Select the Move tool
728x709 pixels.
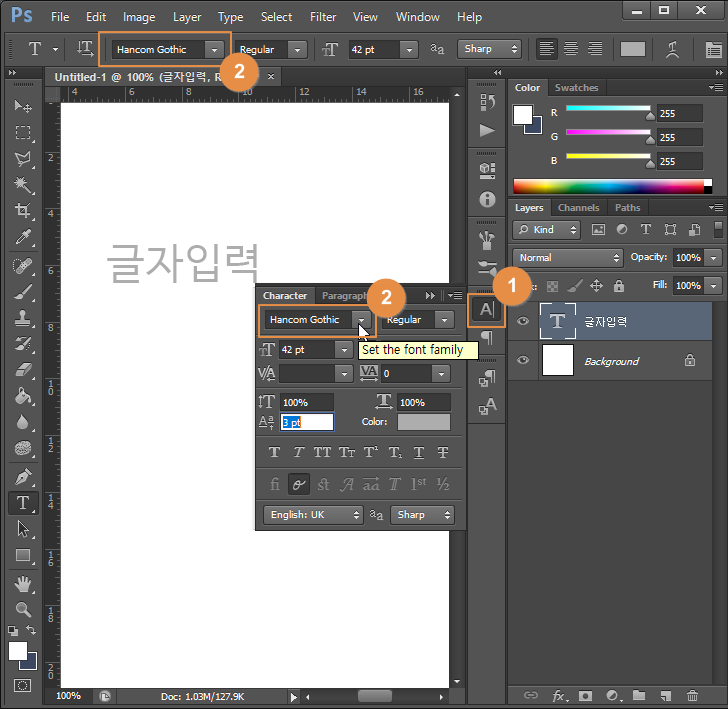click(23, 107)
